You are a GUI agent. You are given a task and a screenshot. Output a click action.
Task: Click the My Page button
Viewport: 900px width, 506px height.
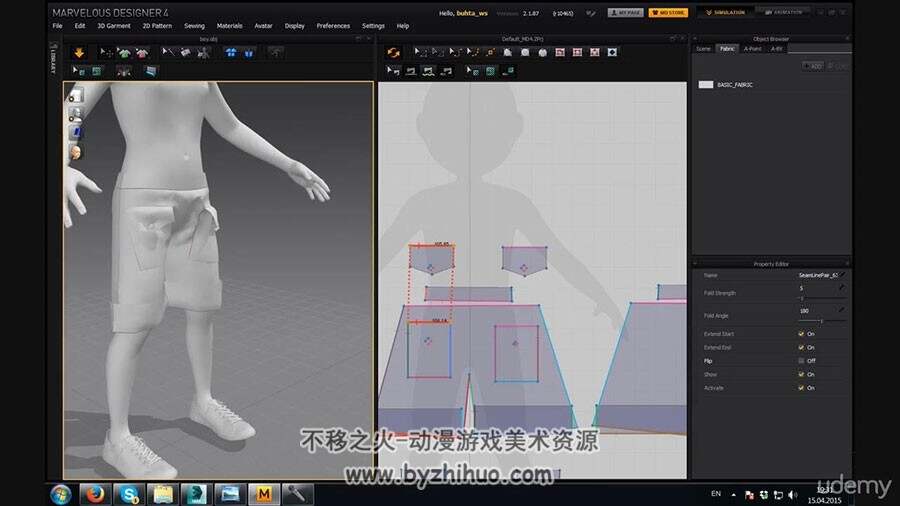coord(626,12)
